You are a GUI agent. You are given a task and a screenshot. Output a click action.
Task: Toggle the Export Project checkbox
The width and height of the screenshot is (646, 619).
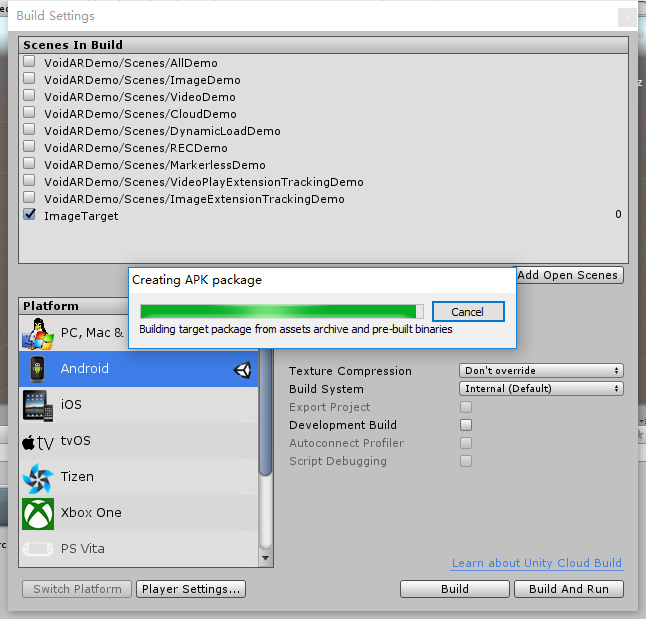466,407
